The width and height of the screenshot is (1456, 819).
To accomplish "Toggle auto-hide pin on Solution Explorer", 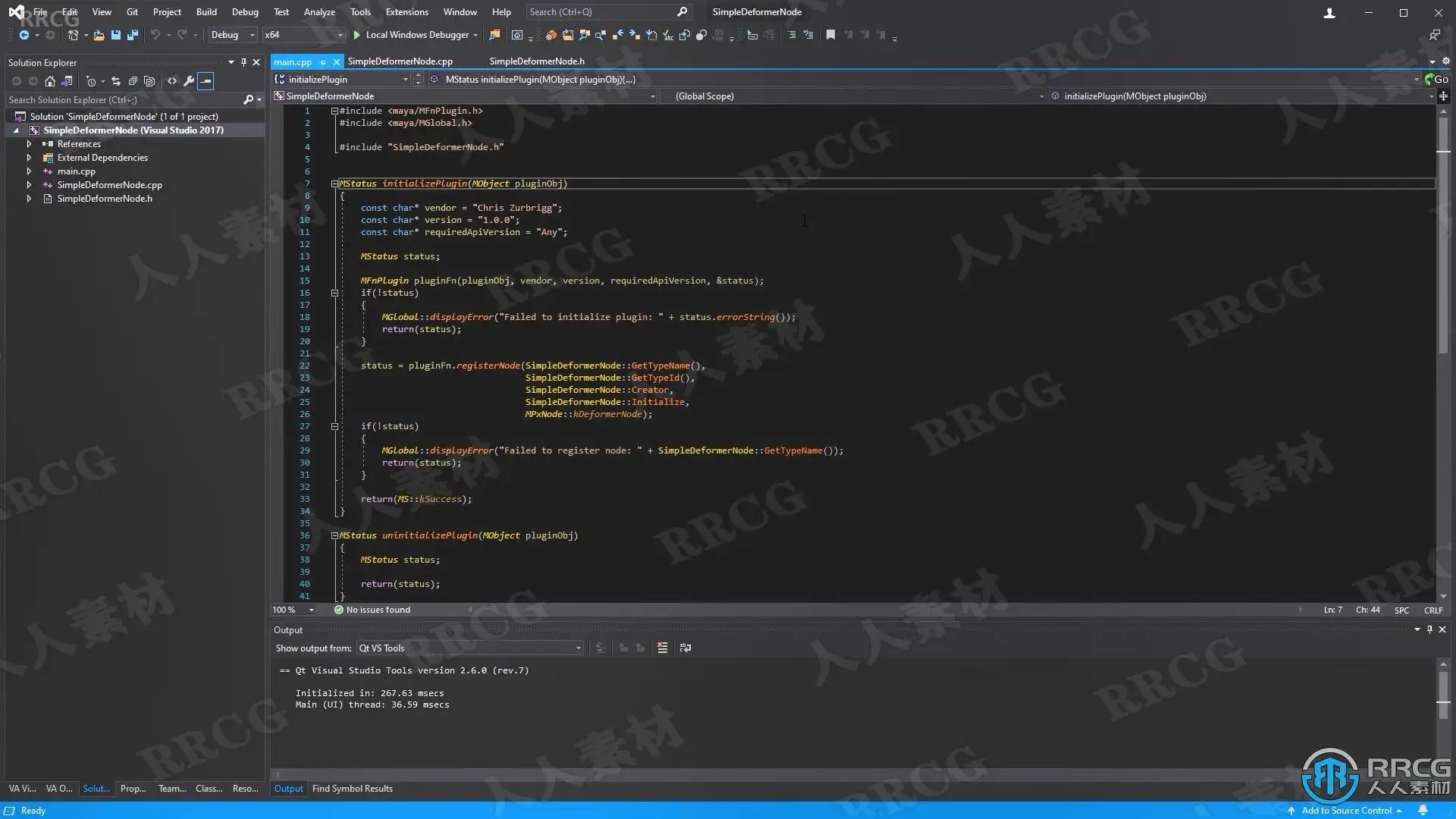I will (243, 62).
